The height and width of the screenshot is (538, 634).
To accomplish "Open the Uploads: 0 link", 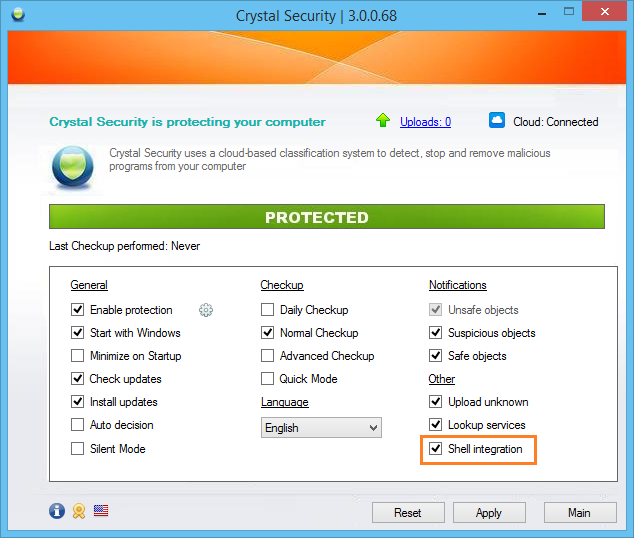I will [425, 122].
